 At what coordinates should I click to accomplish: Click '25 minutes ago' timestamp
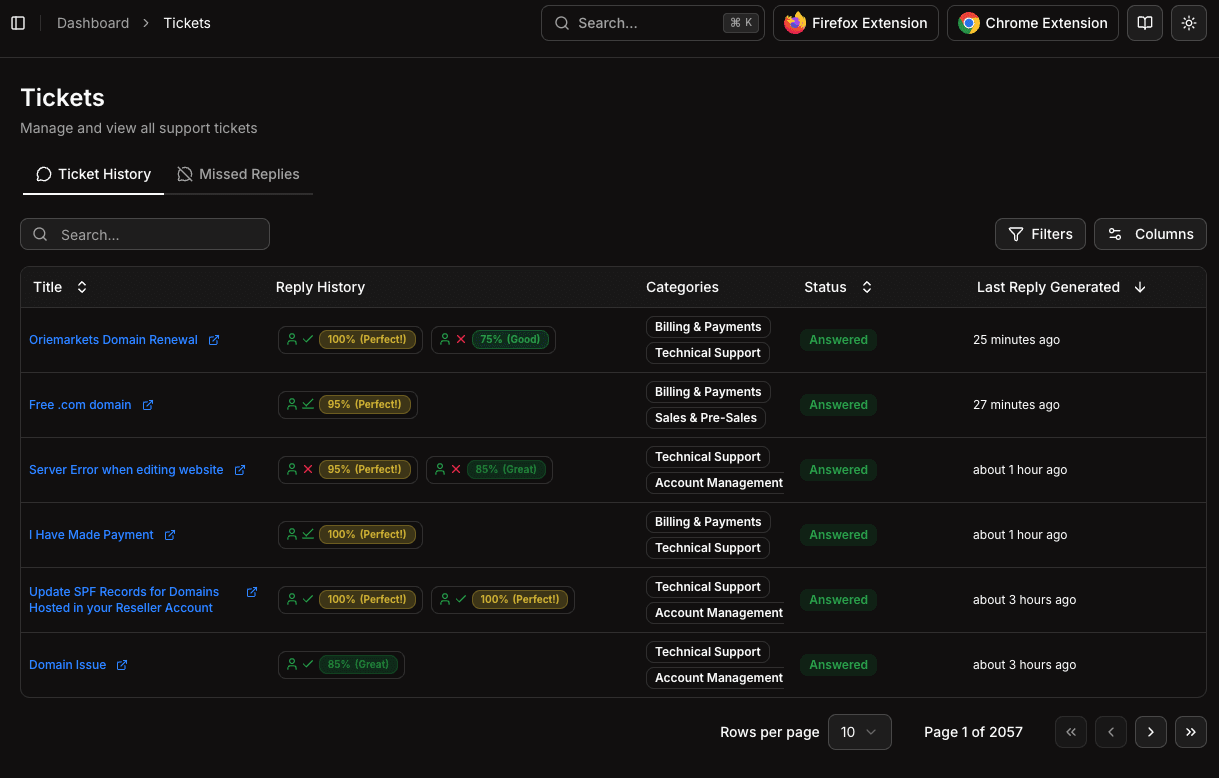1016,340
